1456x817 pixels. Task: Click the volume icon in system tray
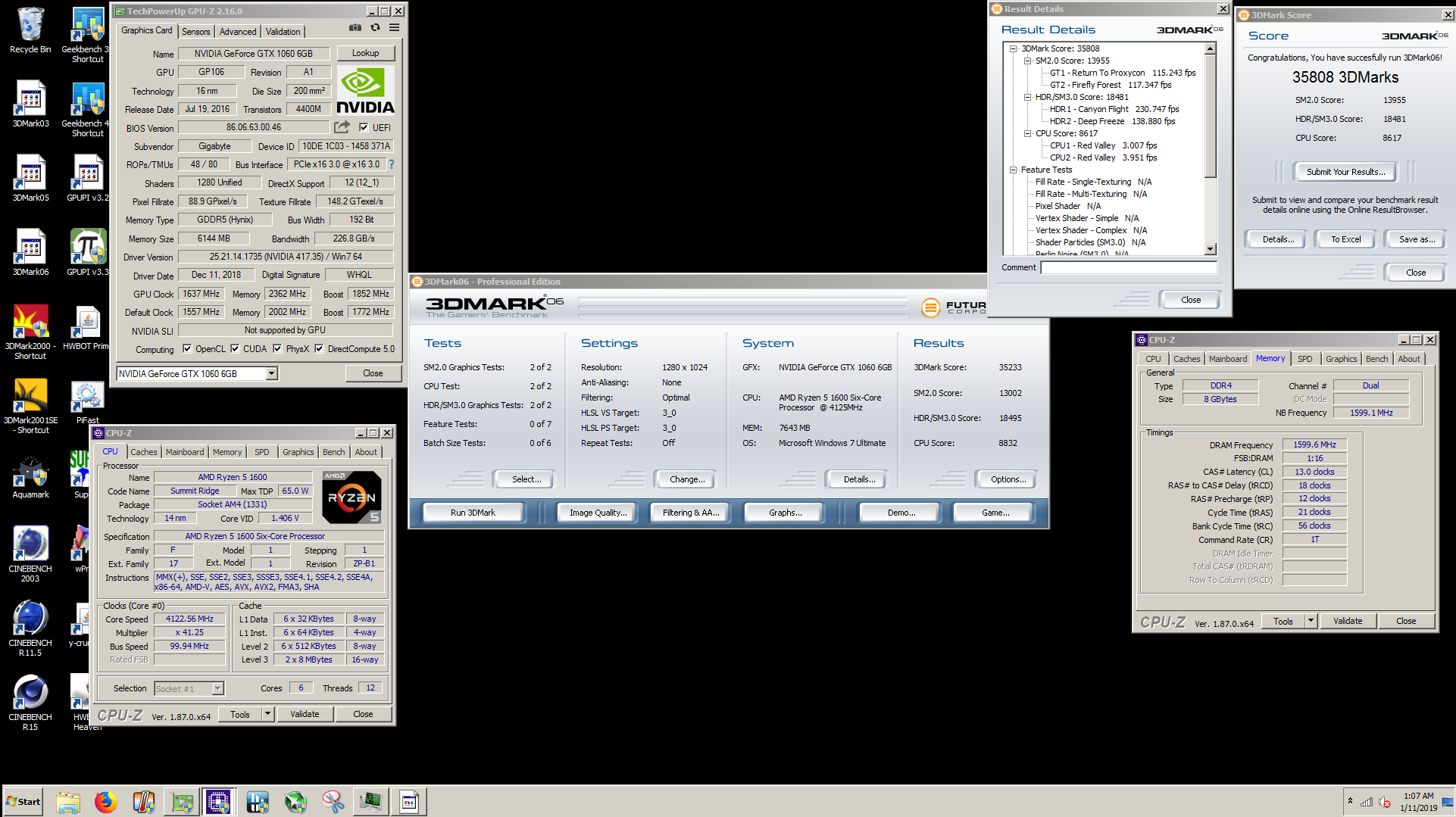(1385, 802)
